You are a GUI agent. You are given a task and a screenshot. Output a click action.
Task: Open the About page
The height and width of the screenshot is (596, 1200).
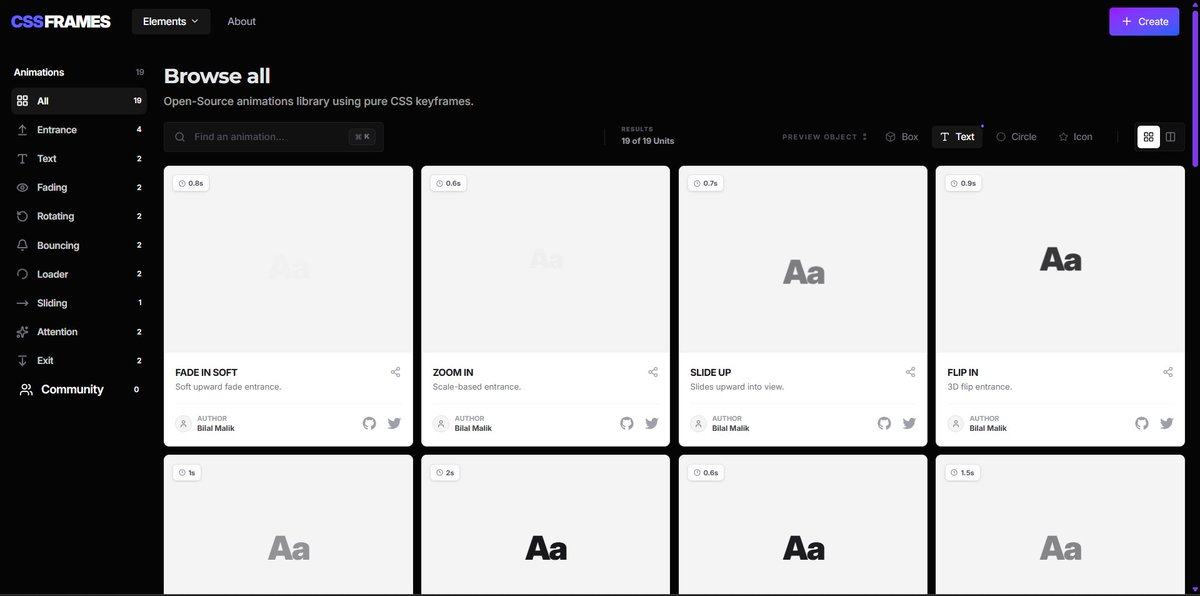241,20
